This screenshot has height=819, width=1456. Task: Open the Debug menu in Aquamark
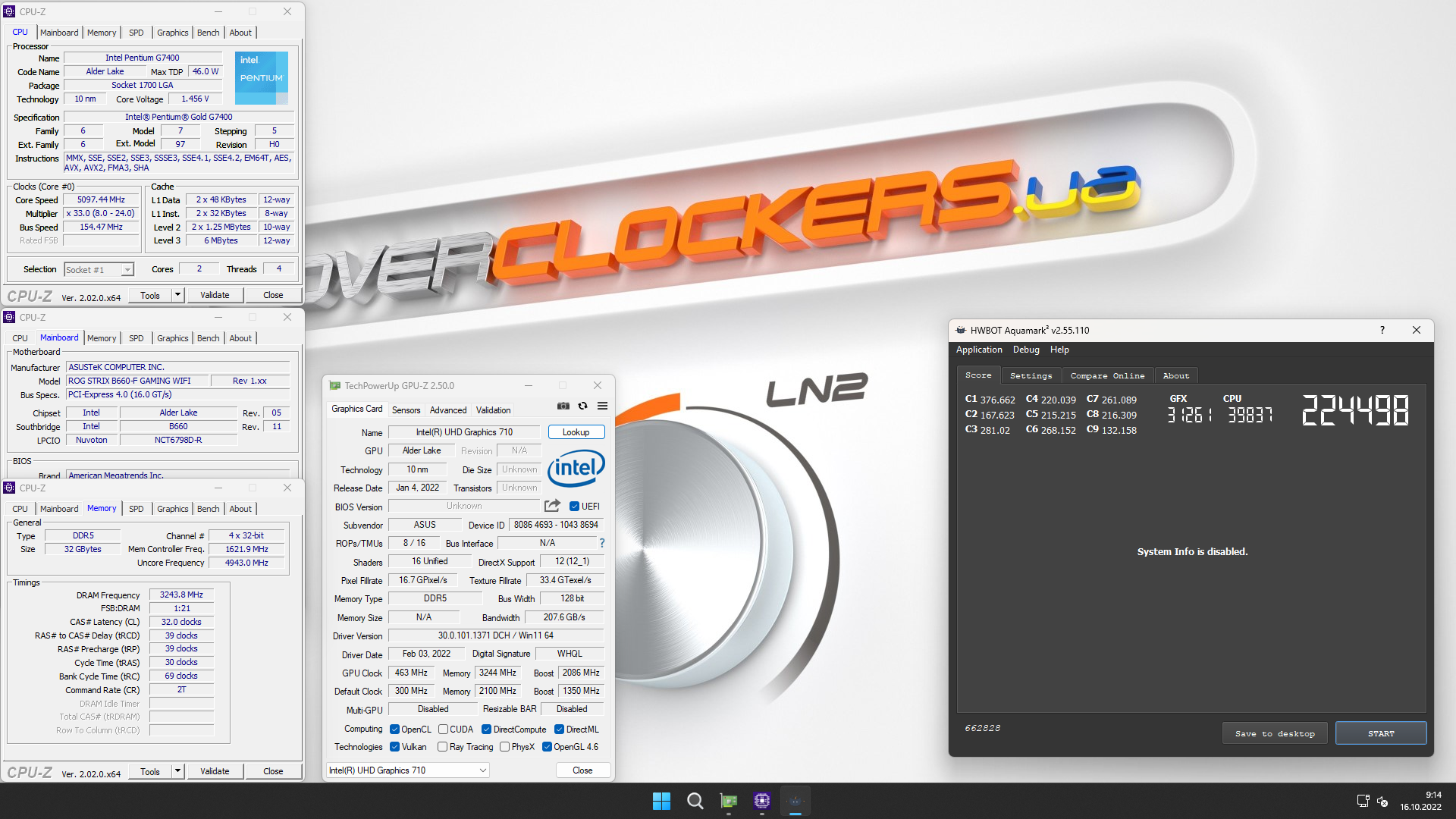coord(1026,350)
